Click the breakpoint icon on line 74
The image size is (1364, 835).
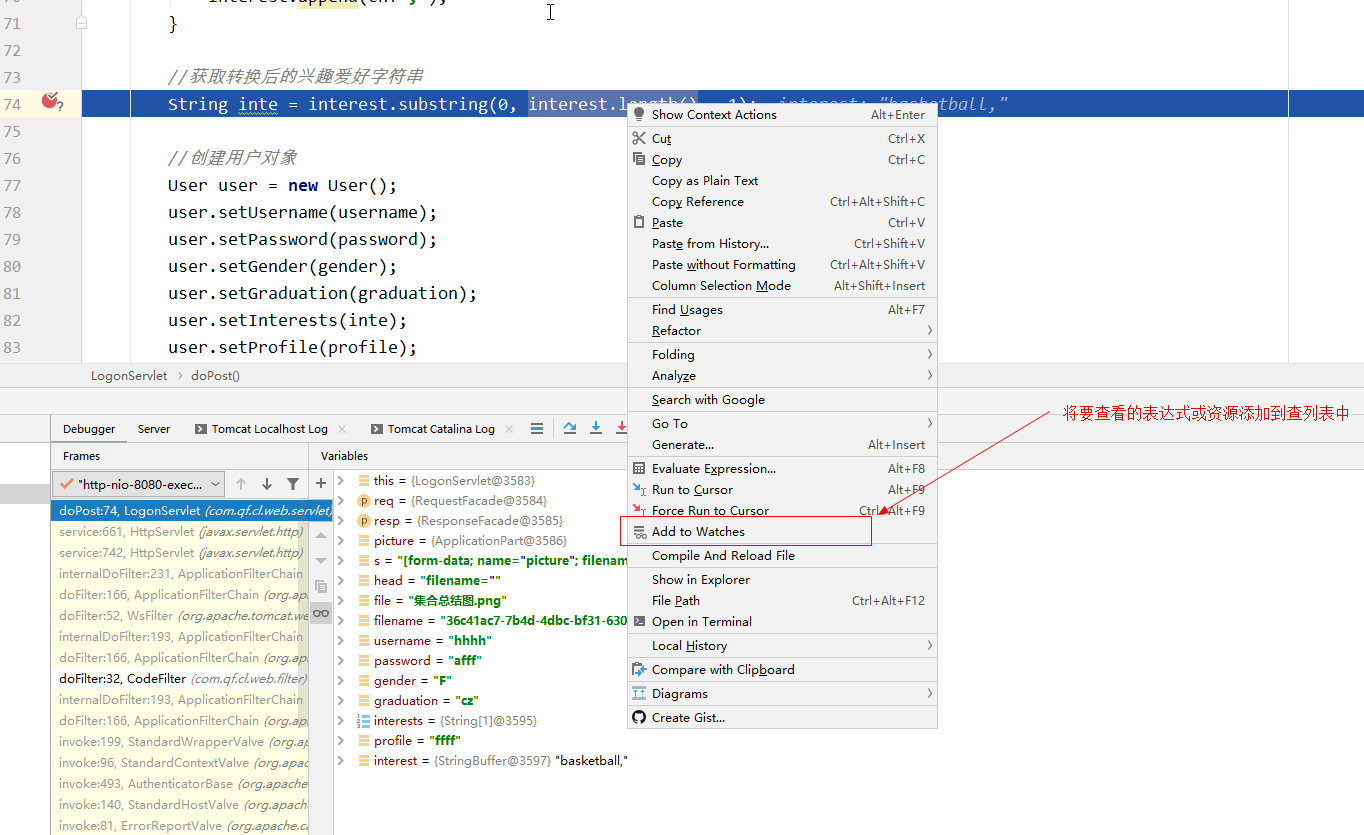51,101
